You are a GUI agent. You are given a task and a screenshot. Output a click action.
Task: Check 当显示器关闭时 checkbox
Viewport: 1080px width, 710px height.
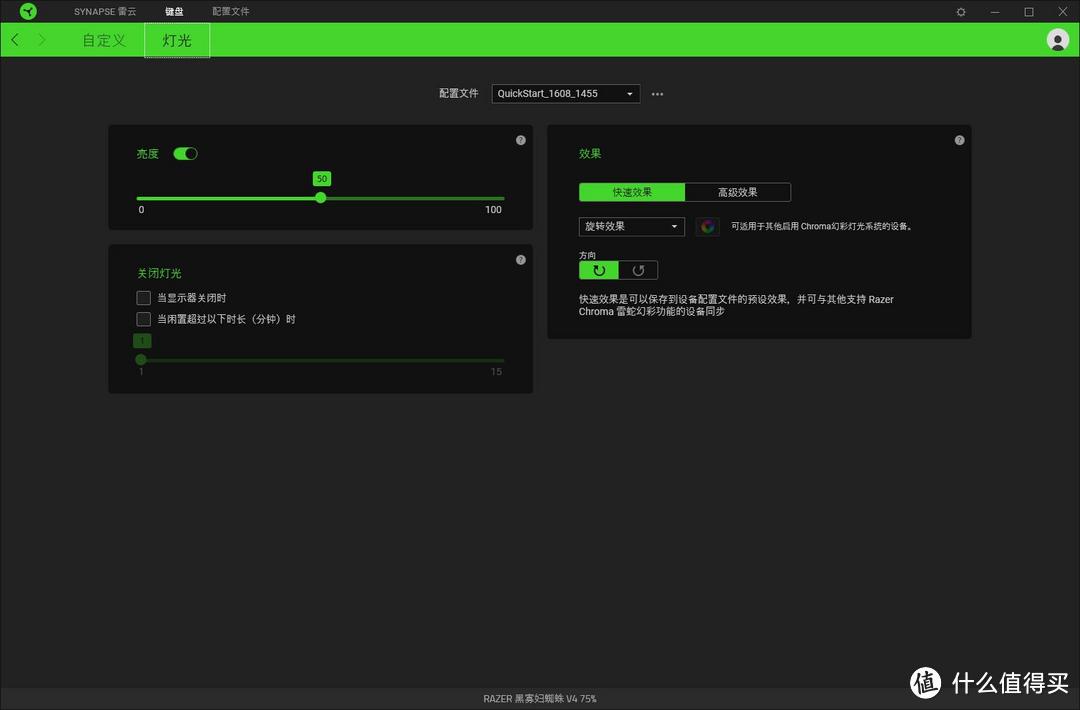point(143,297)
